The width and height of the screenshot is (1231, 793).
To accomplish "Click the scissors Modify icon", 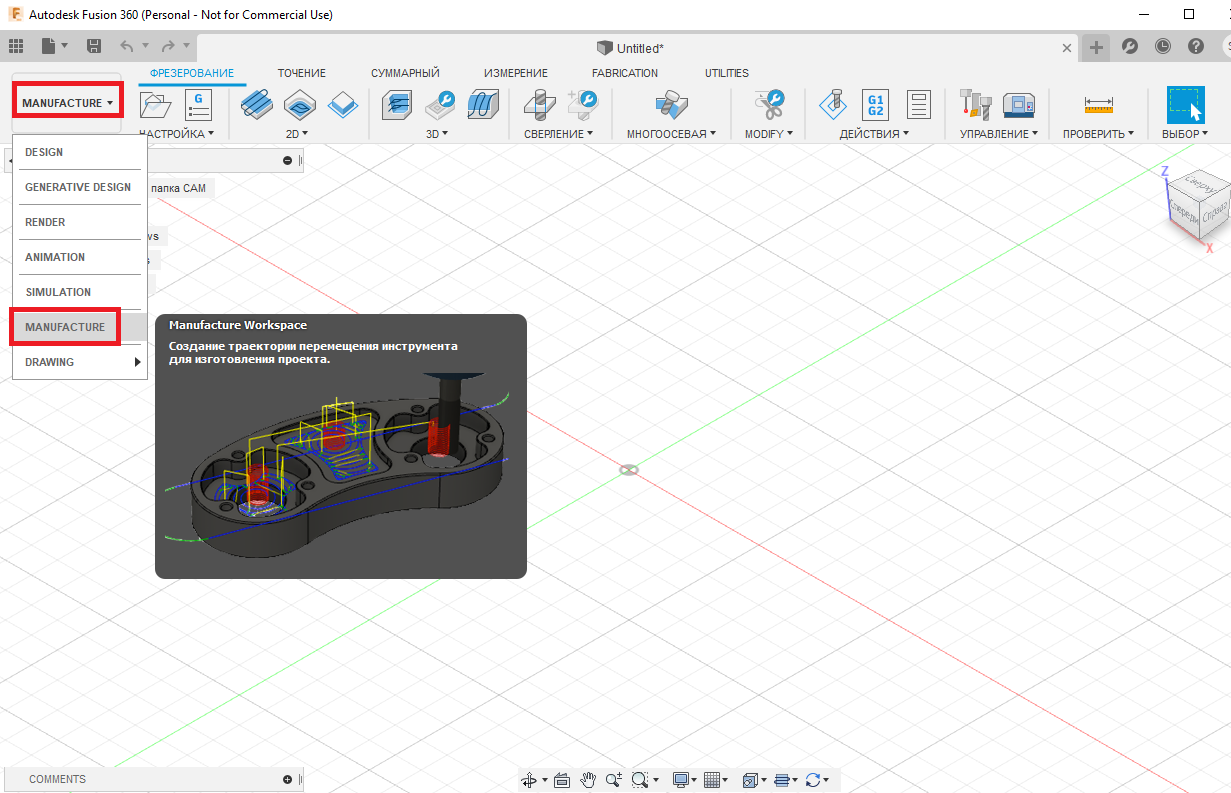I will coord(769,104).
